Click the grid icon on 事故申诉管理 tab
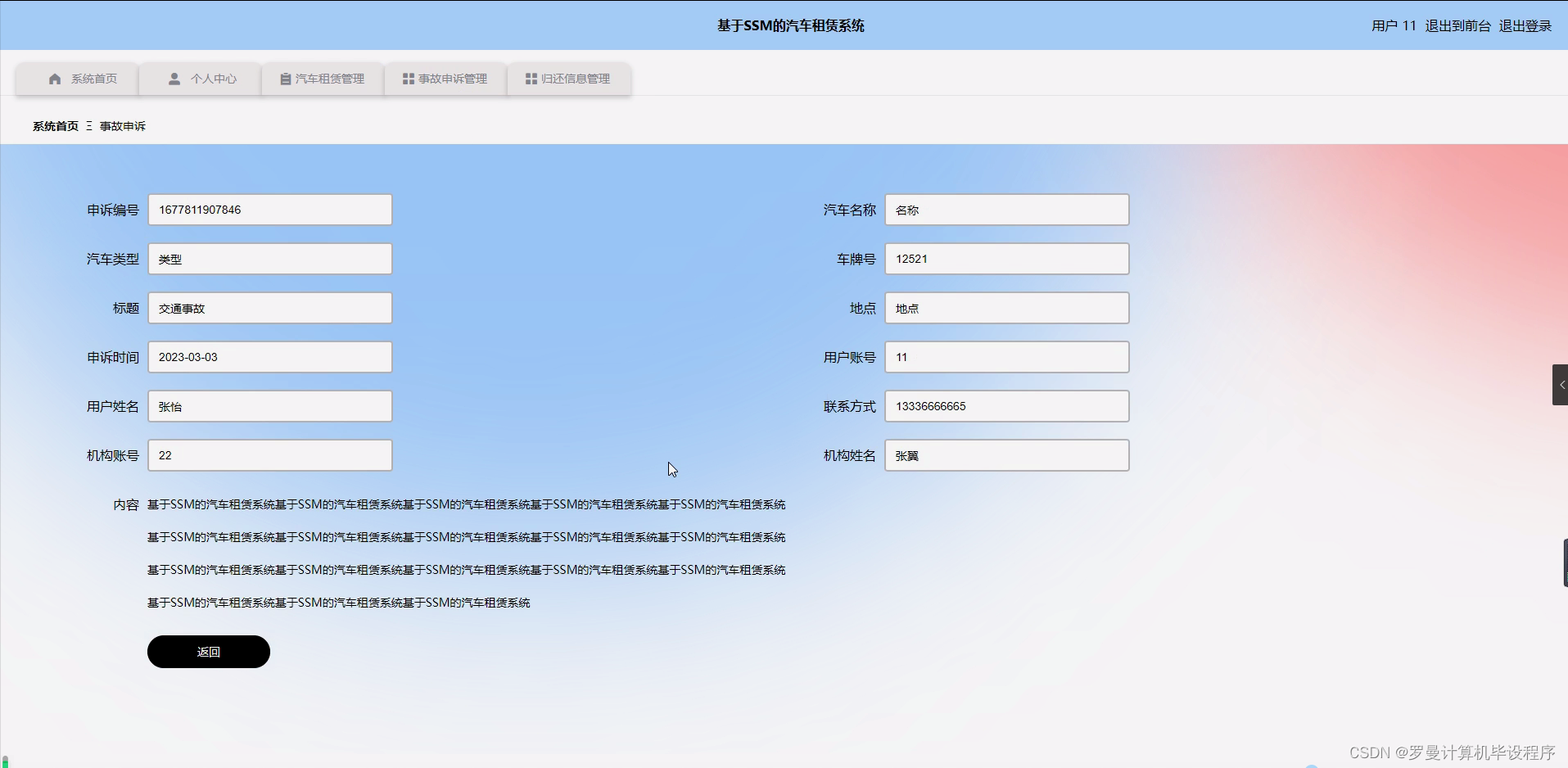The width and height of the screenshot is (1568, 768). [x=407, y=79]
